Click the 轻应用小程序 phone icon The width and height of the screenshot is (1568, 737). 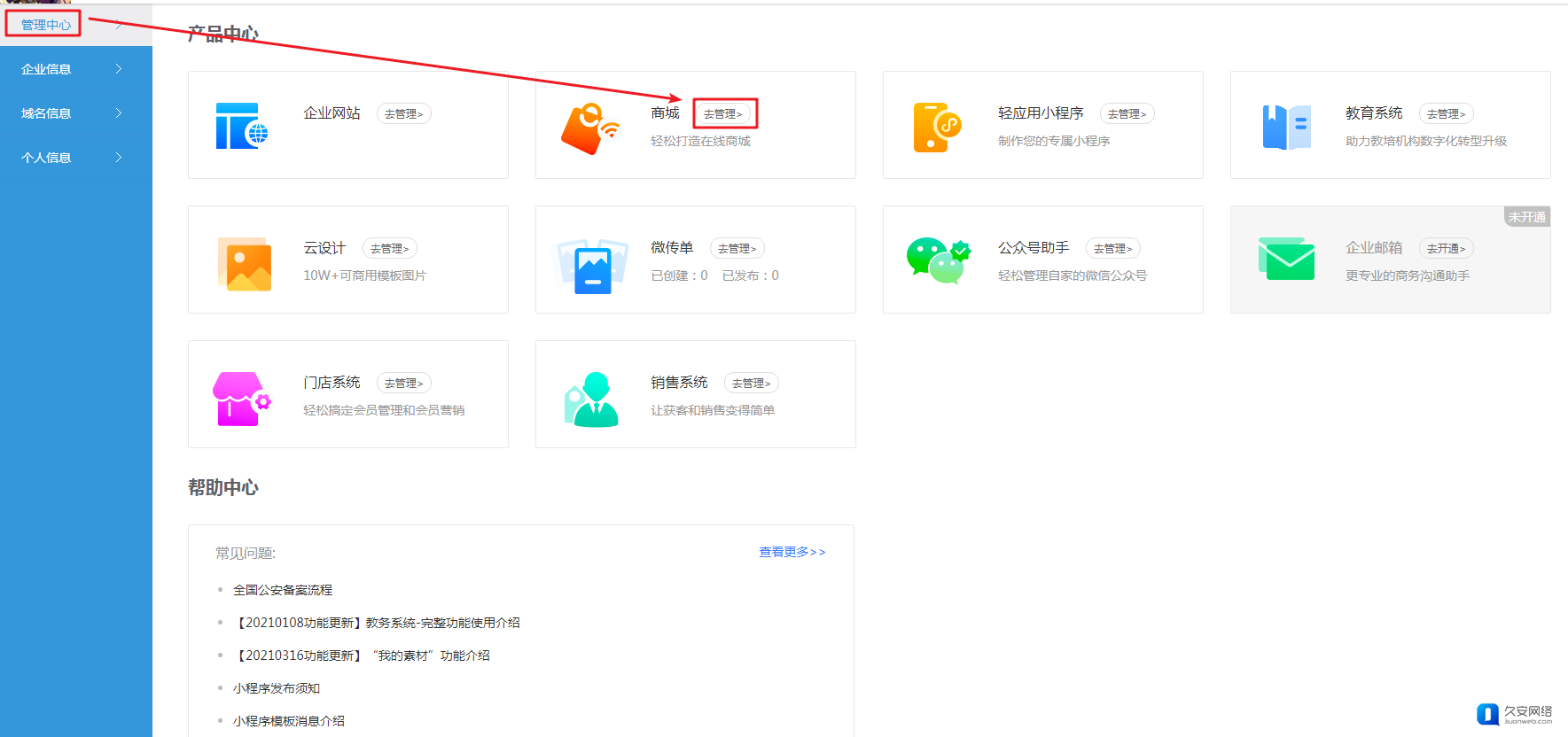(x=937, y=128)
